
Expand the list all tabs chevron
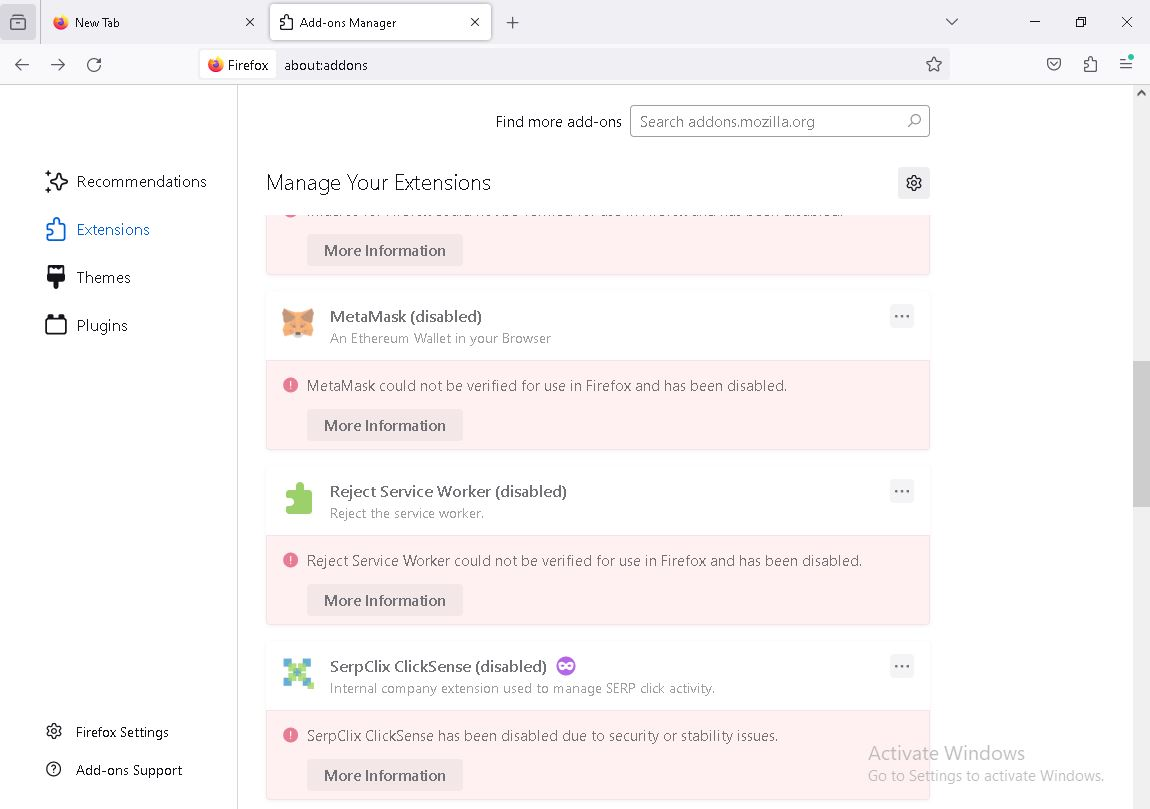(x=952, y=22)
